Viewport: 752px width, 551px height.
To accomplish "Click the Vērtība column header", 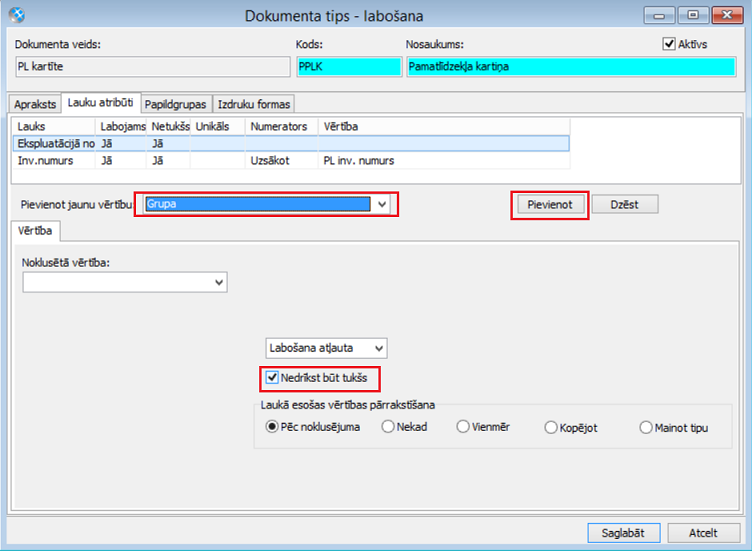I will (444, 127).
